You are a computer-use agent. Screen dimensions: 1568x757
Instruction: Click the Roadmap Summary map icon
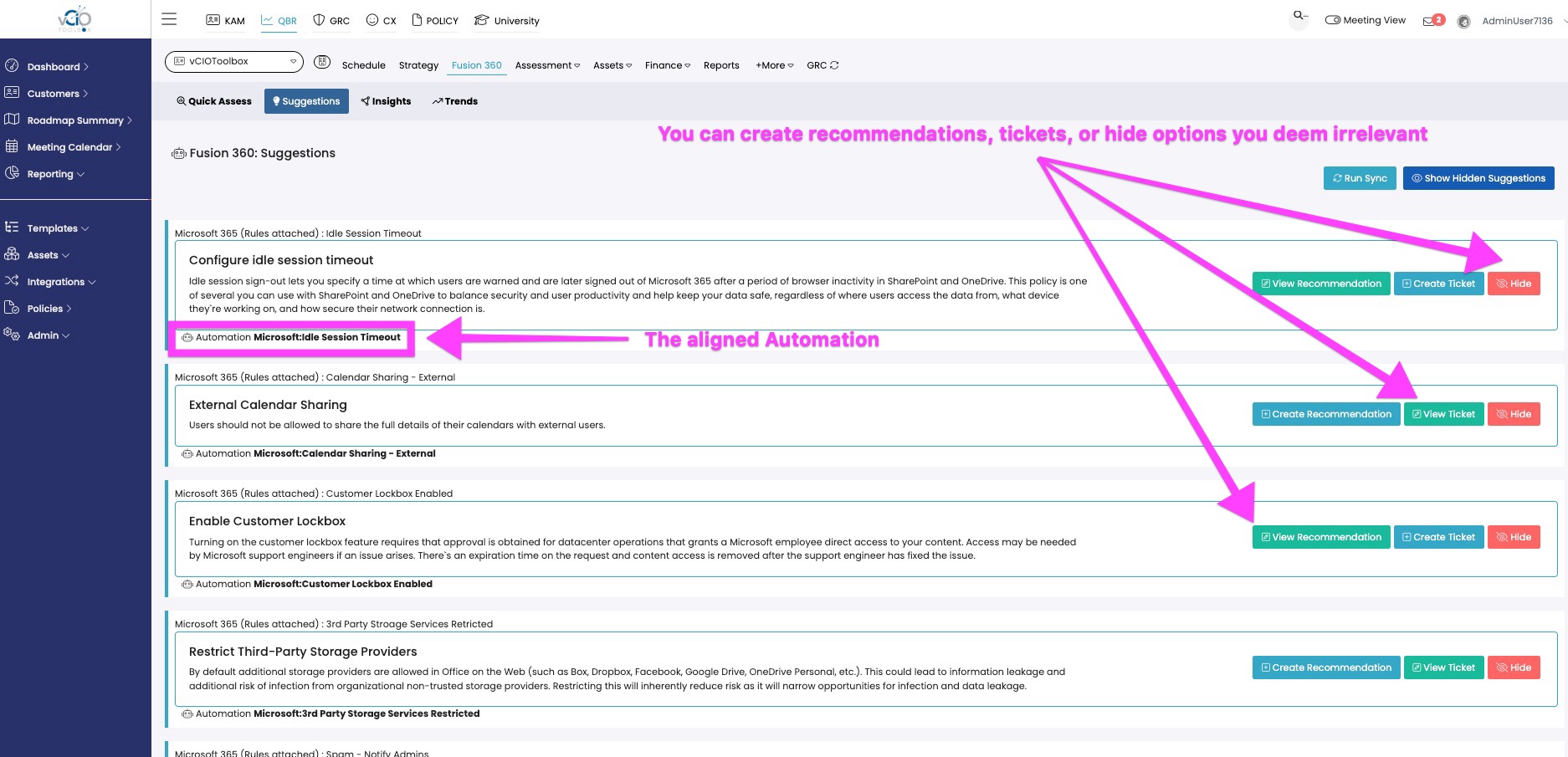point(12,119)
